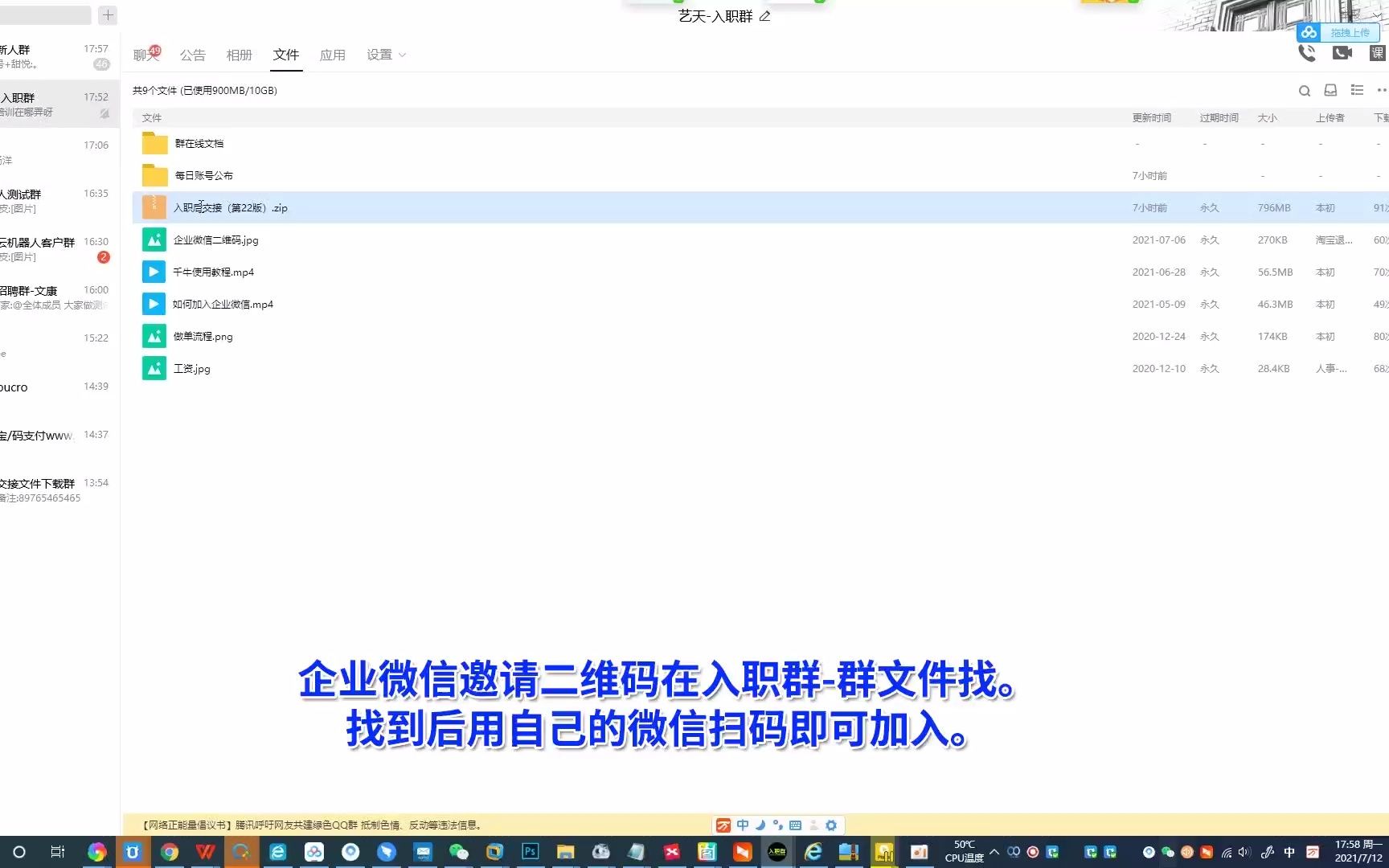
Task: Sort files by 更新时间 column
Action: click(1151, 117)
